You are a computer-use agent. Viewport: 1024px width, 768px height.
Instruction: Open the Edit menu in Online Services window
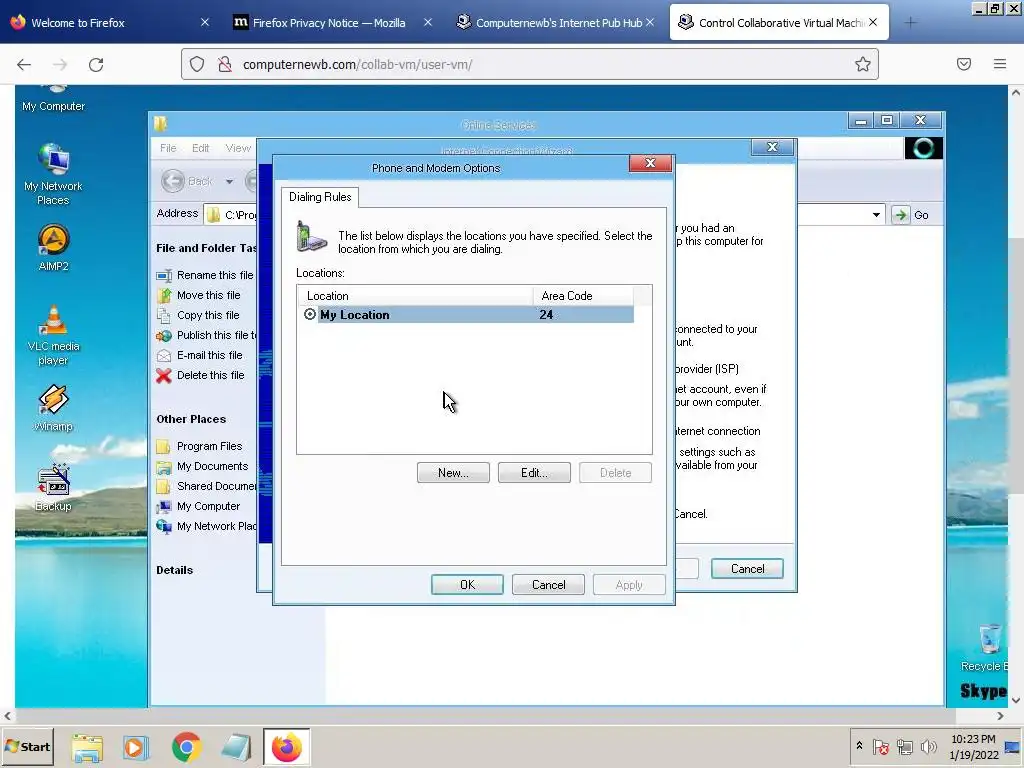click(x=200, y=148)
